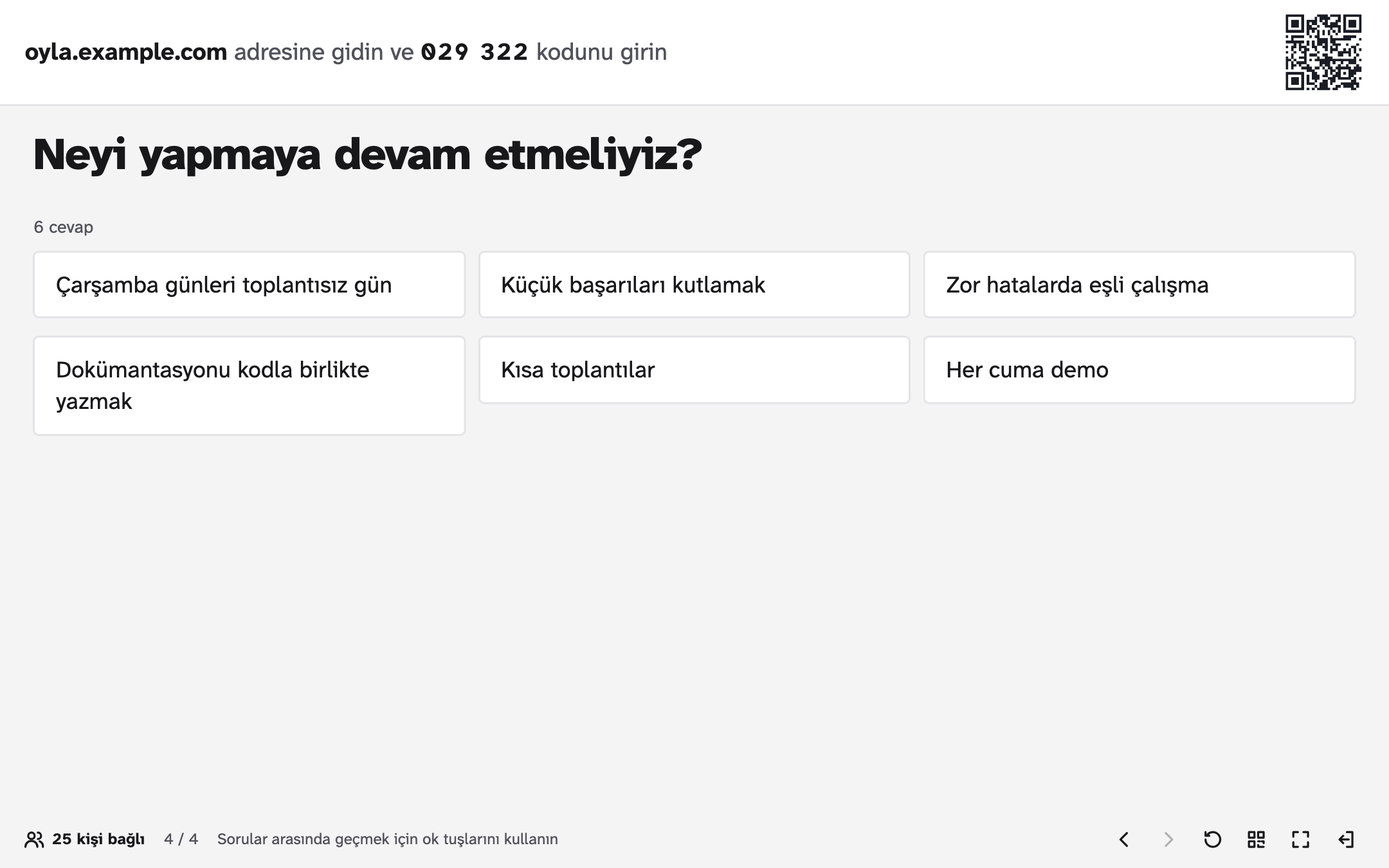Click the '6 cevap' response count

click(x=64, y=228)
